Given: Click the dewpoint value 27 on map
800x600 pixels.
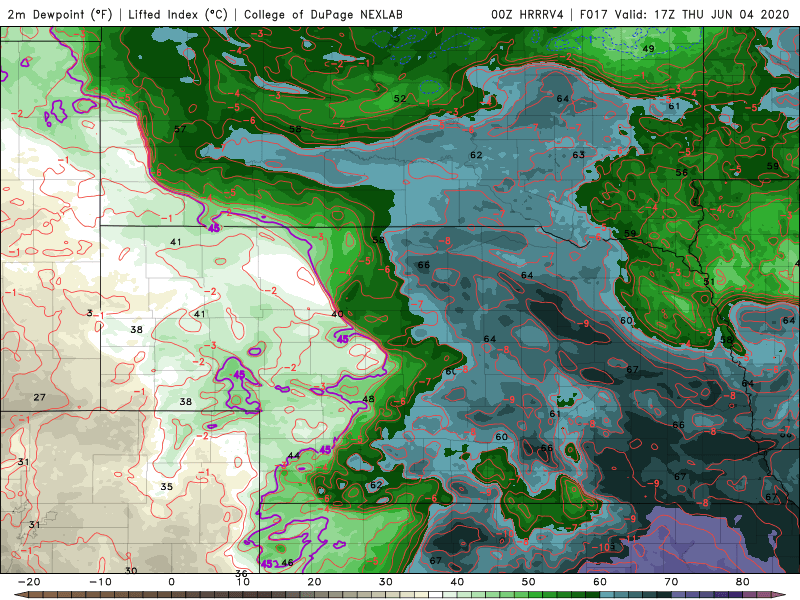Looking at the screenshot, I should (x=39, y=397).
